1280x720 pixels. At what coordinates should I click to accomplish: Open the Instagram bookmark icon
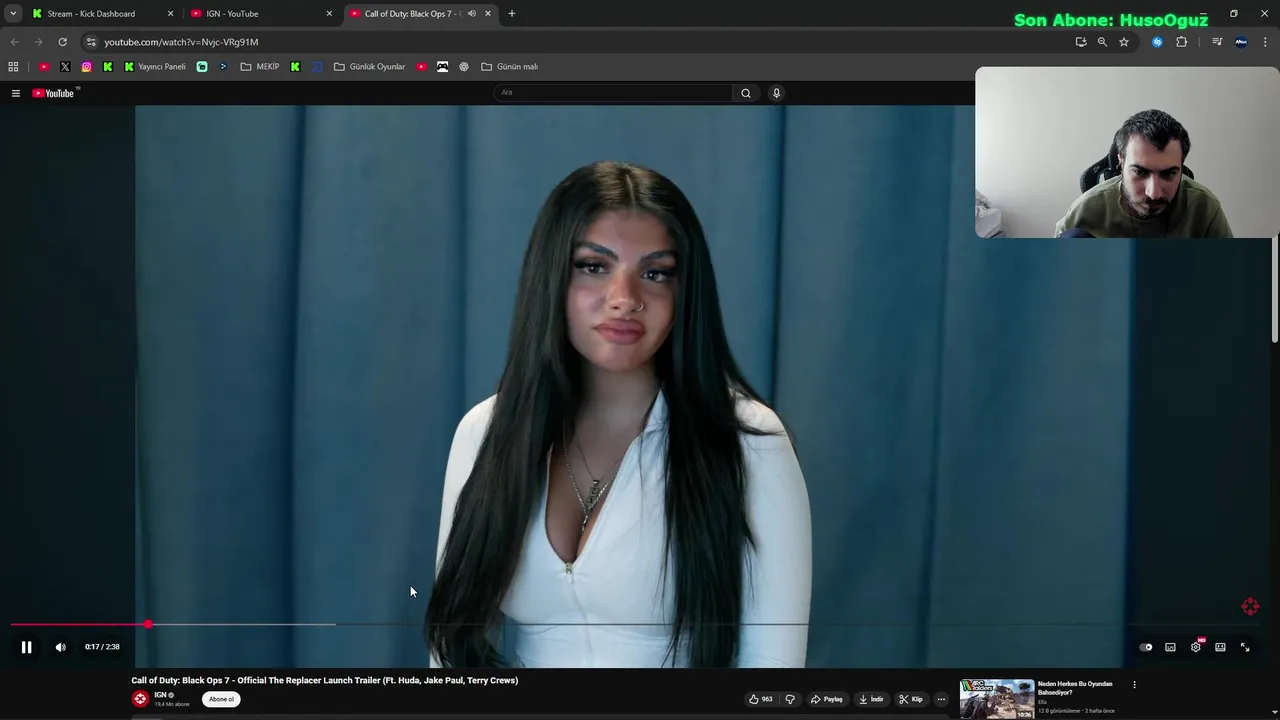pos(87,67)
